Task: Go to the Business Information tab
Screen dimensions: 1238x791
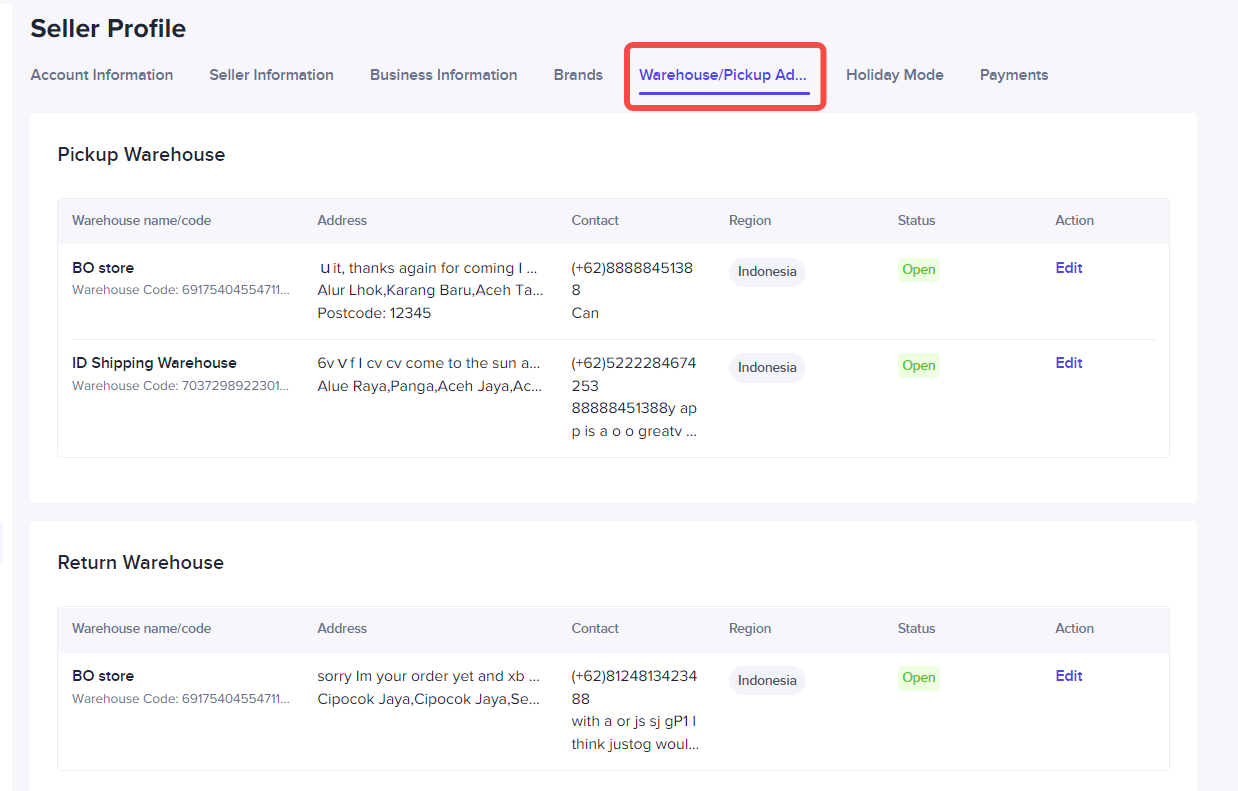Action: pos(443,75)
